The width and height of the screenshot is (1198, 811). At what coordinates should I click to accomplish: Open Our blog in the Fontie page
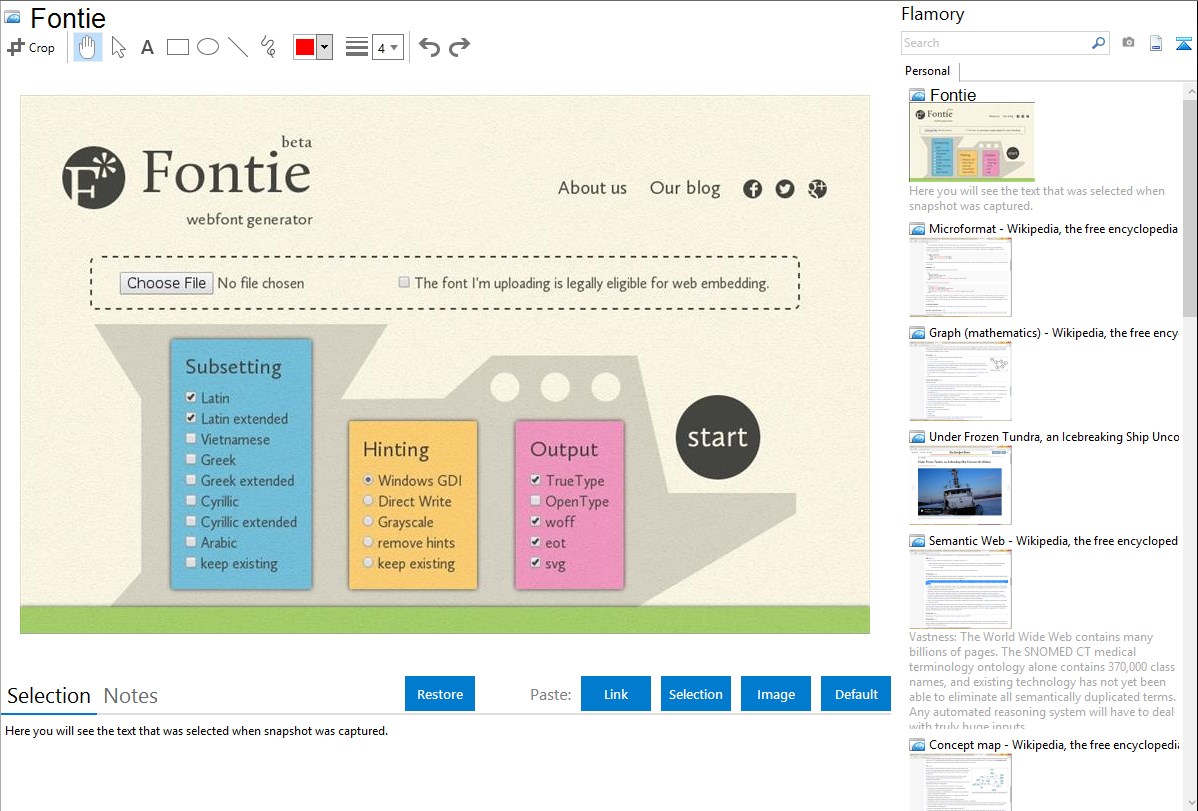coord(685,188)
